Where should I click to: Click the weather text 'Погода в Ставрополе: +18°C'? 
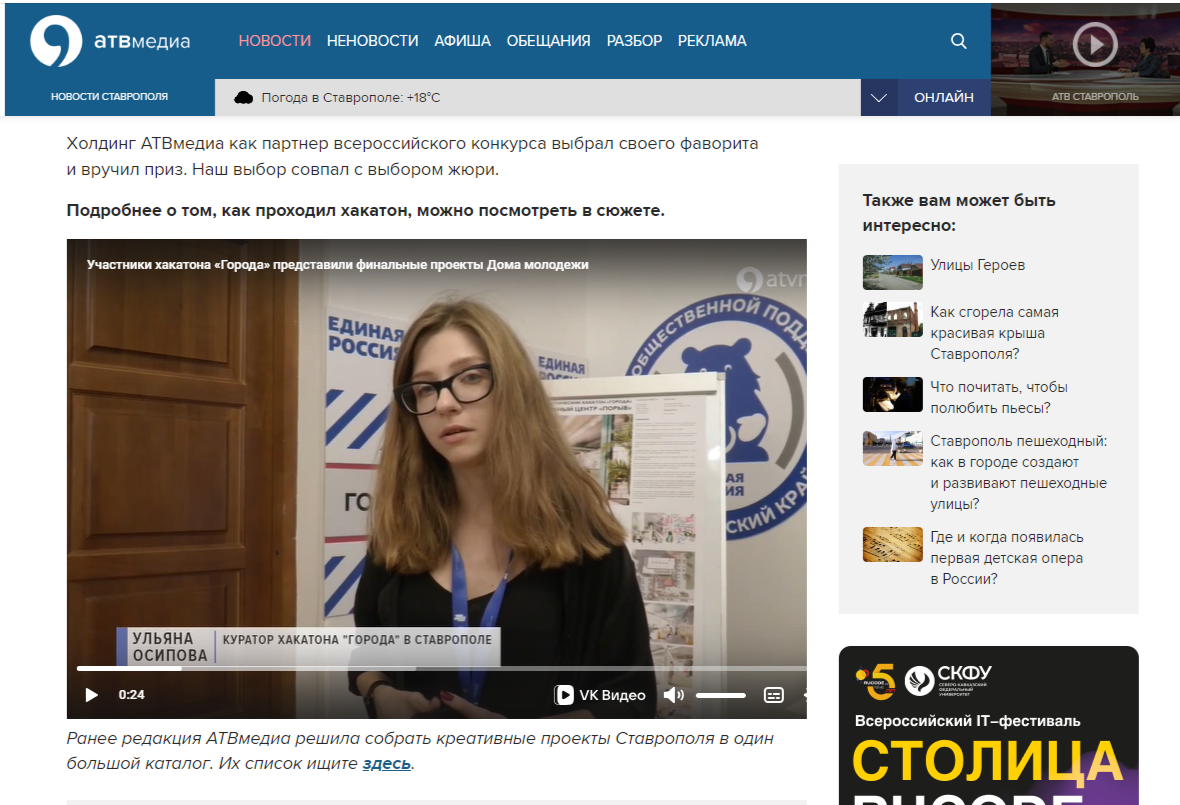[x=351, y=97]
